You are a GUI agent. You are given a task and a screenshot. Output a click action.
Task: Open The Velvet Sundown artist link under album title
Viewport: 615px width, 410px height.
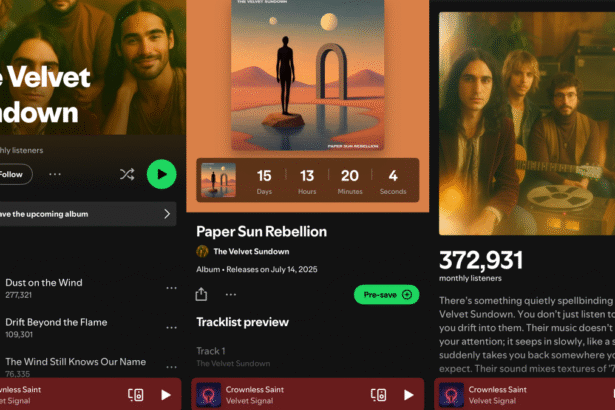[251, 251]
